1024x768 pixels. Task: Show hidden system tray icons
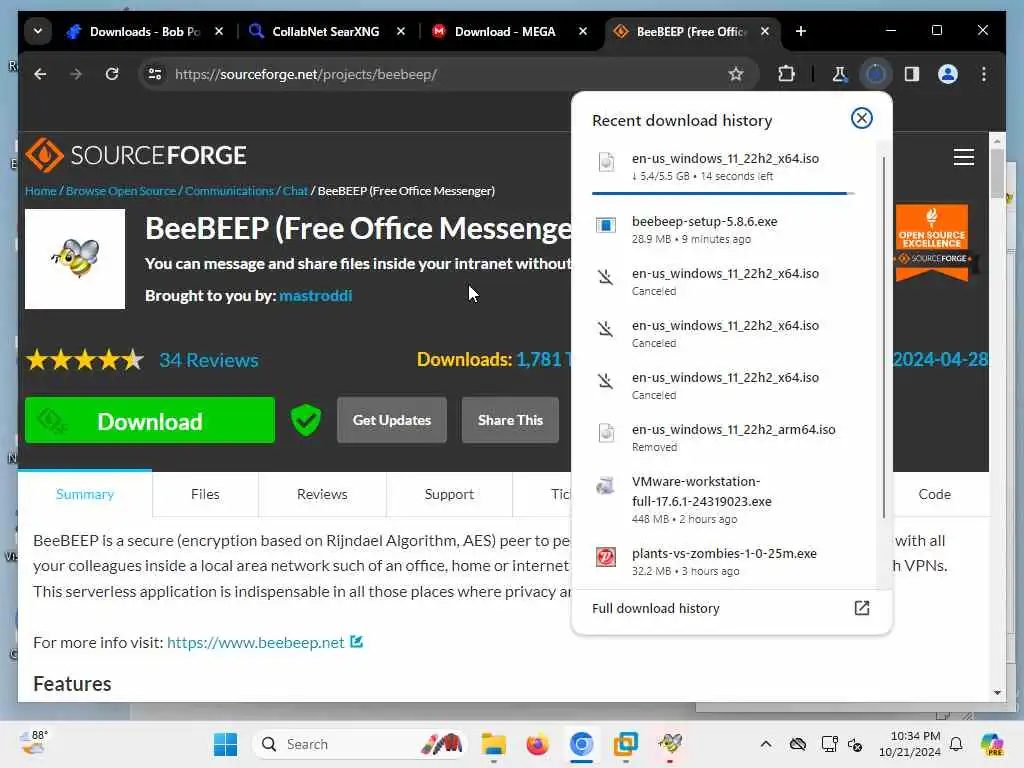[x=766, y=744]
